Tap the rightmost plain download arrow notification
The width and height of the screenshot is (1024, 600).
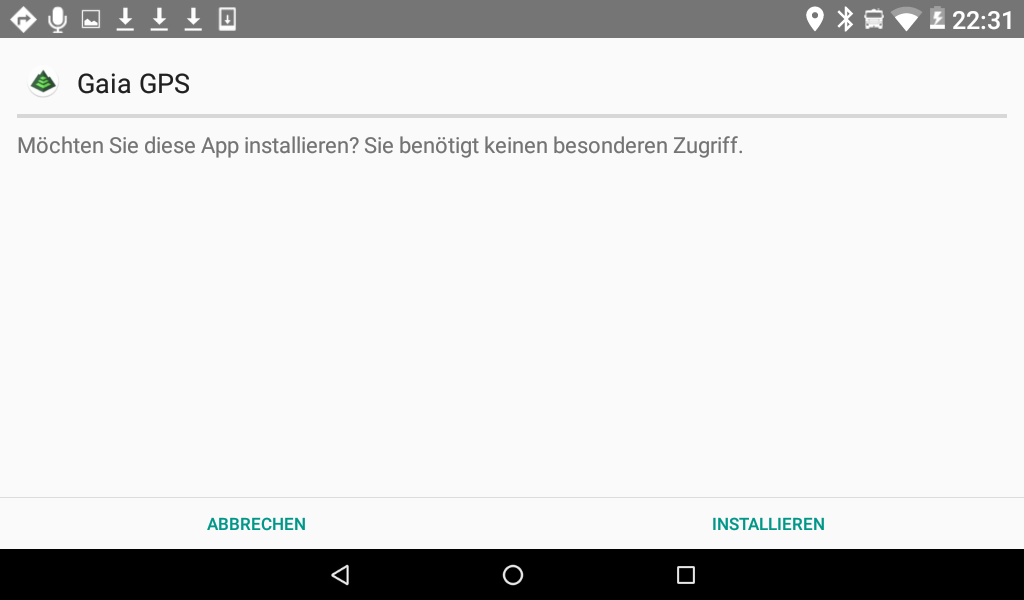193,20
